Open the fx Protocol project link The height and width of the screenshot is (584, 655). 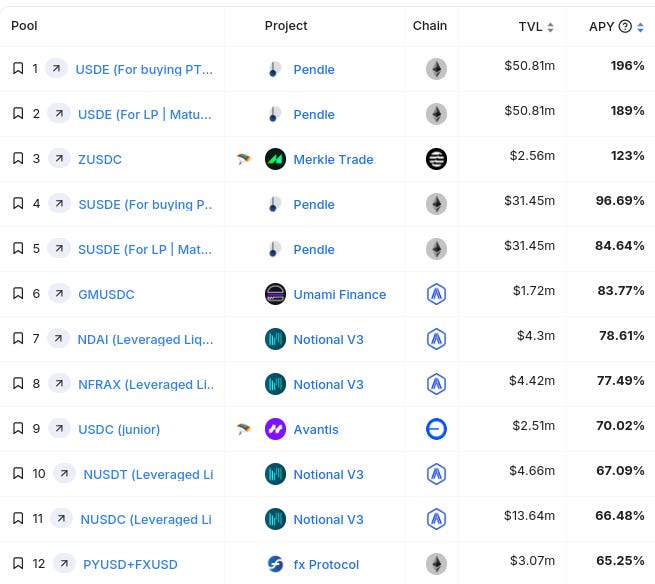click(326, 564)
